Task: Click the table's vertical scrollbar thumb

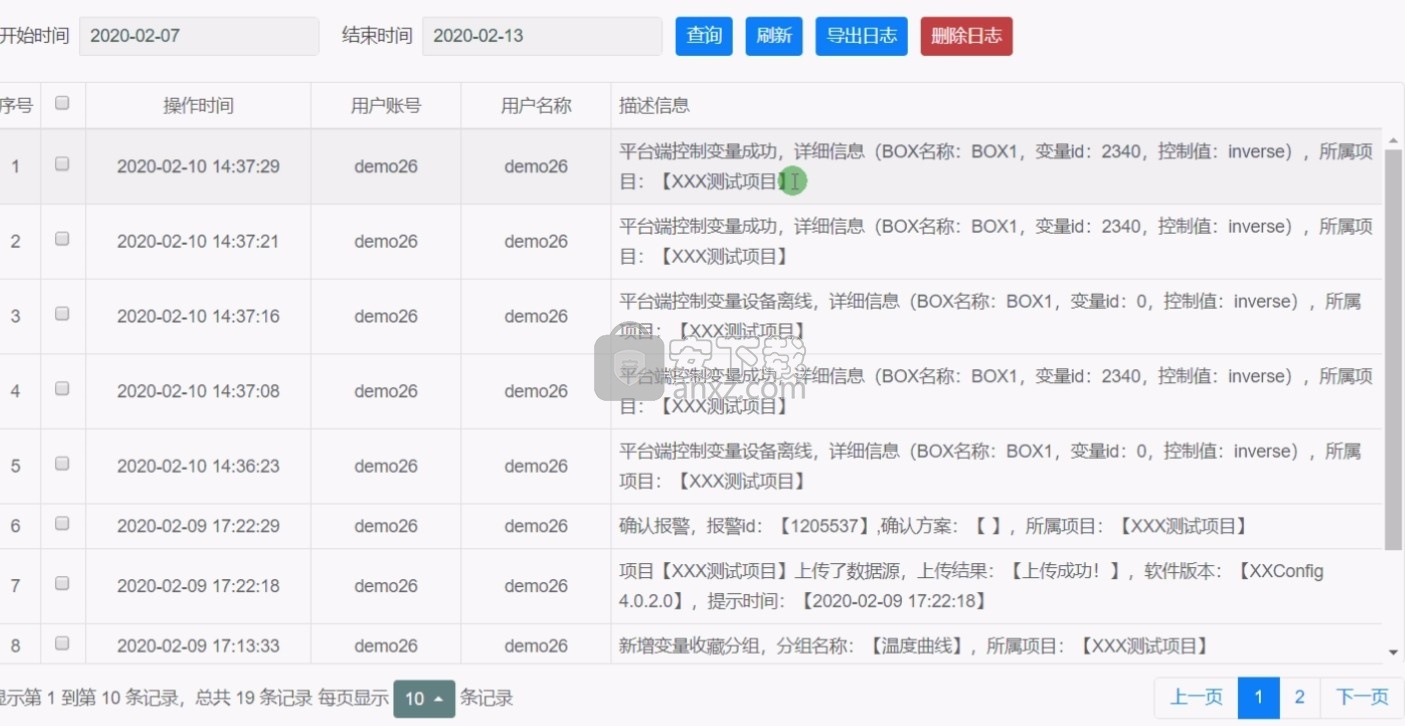Action: [x=1393, y=348]
